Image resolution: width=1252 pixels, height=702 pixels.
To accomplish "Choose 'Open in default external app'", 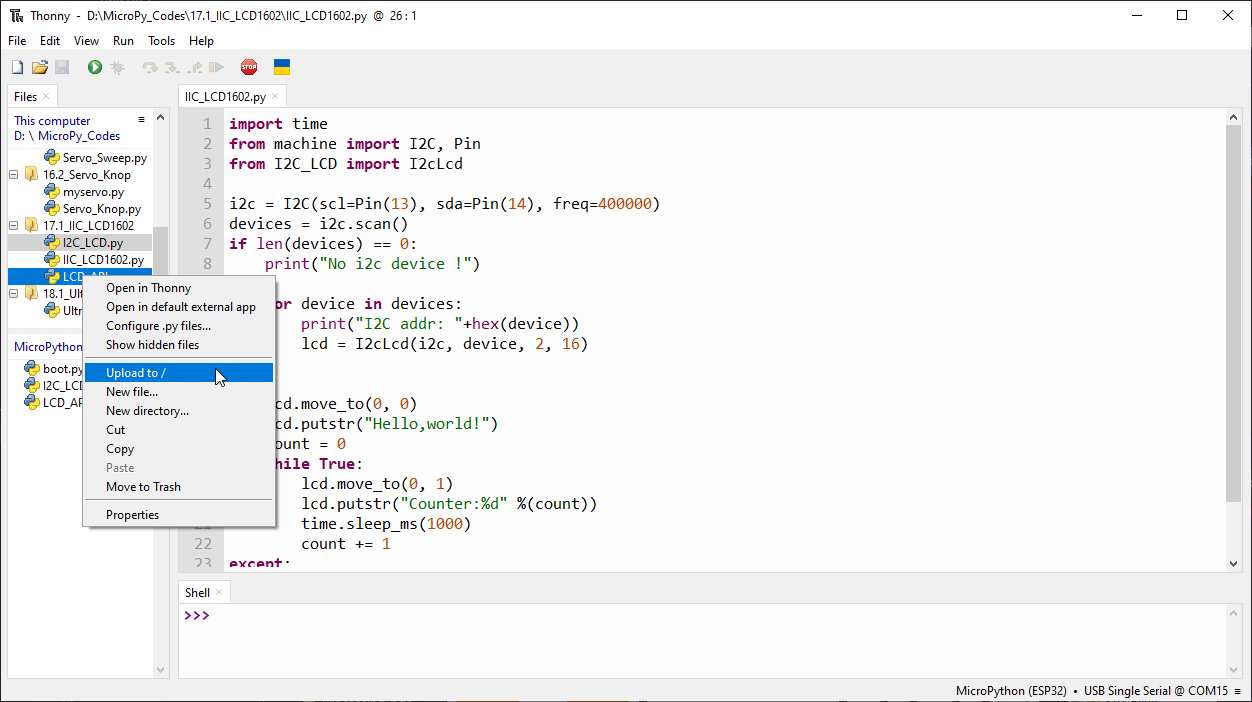I will (178, 307).
